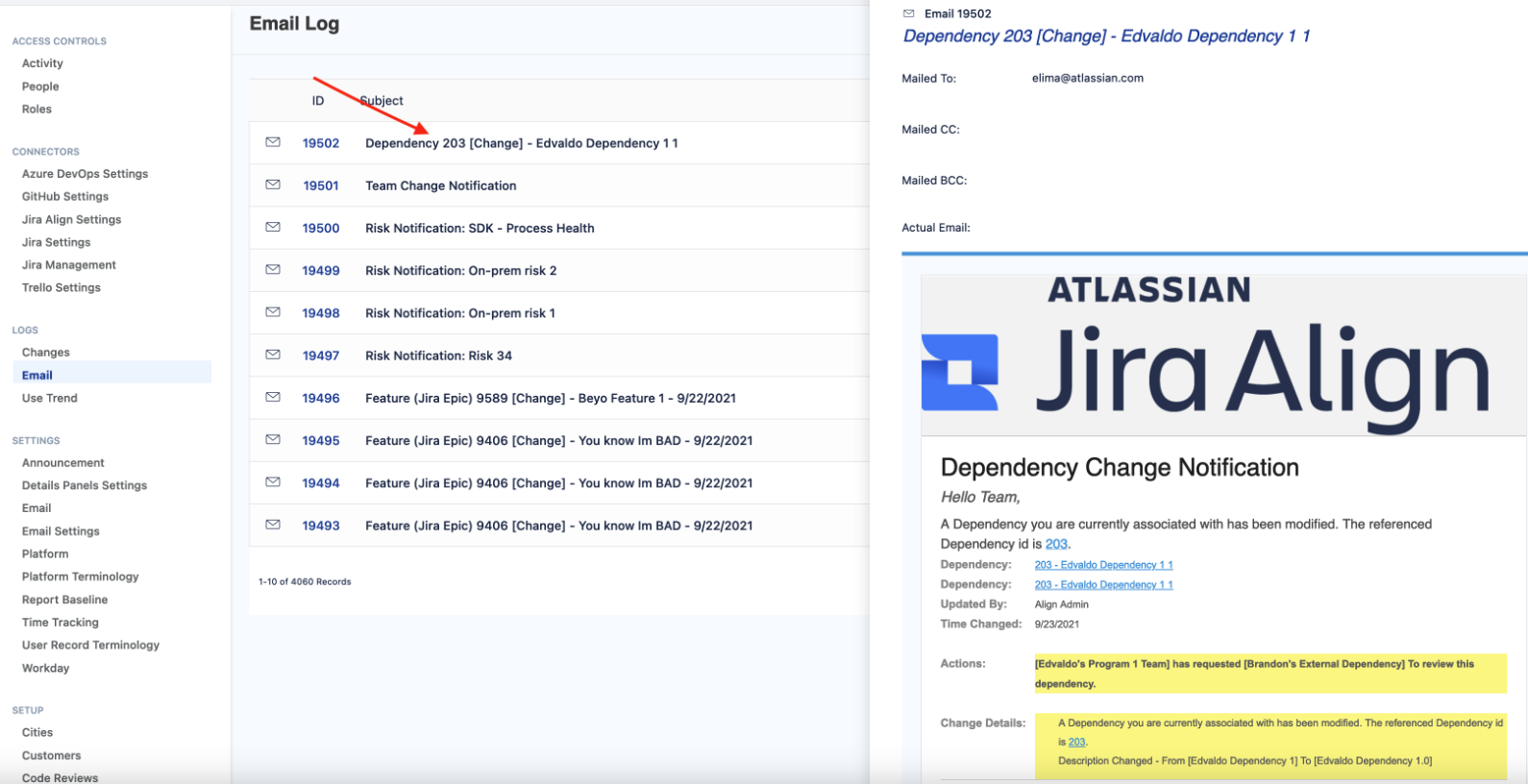Go to People in the sidebar
The image size is (1528, 784).
[x=40, y=86]
